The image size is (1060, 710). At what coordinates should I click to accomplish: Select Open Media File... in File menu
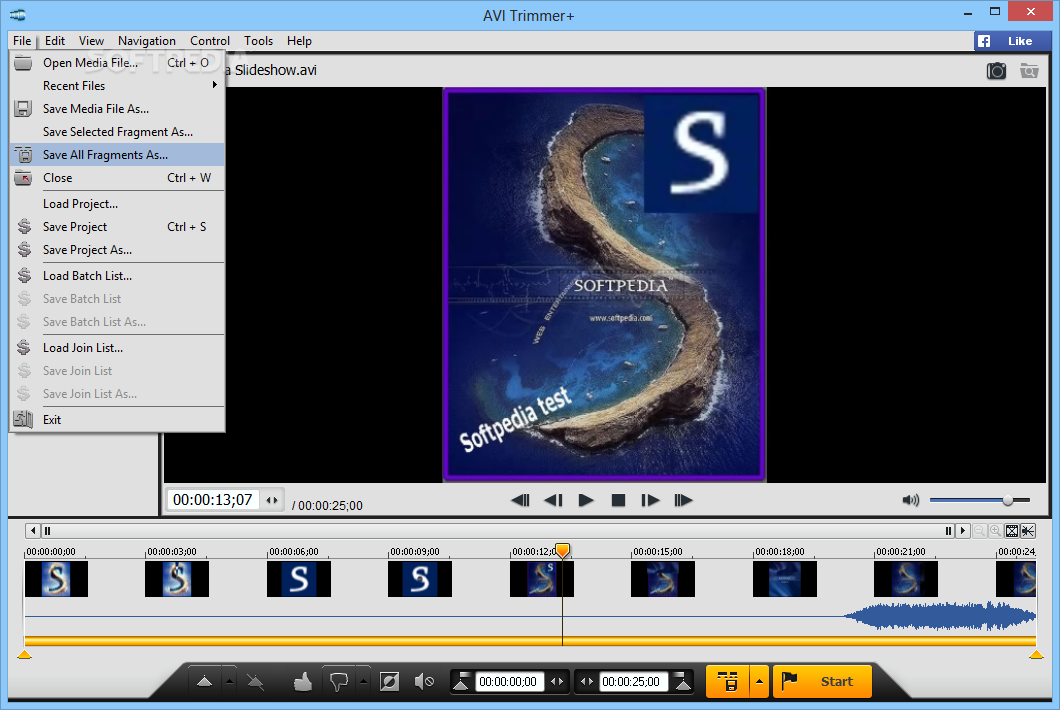117,63
